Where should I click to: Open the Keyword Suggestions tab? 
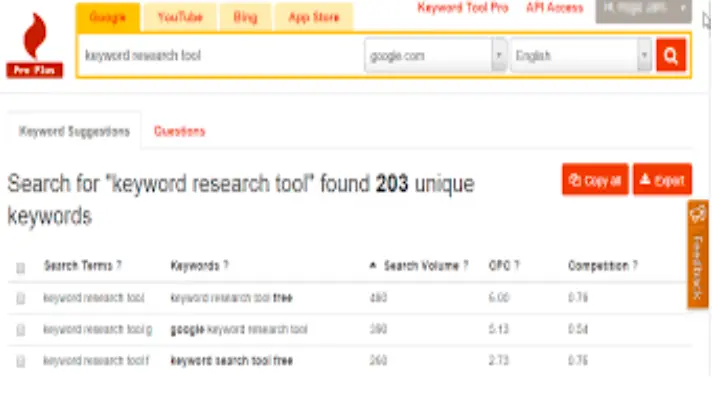point(74,131)
